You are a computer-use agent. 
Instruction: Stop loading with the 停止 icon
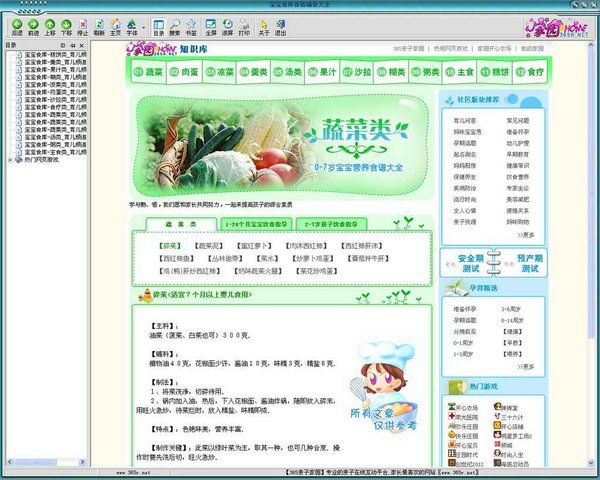(x=83, y=27)
